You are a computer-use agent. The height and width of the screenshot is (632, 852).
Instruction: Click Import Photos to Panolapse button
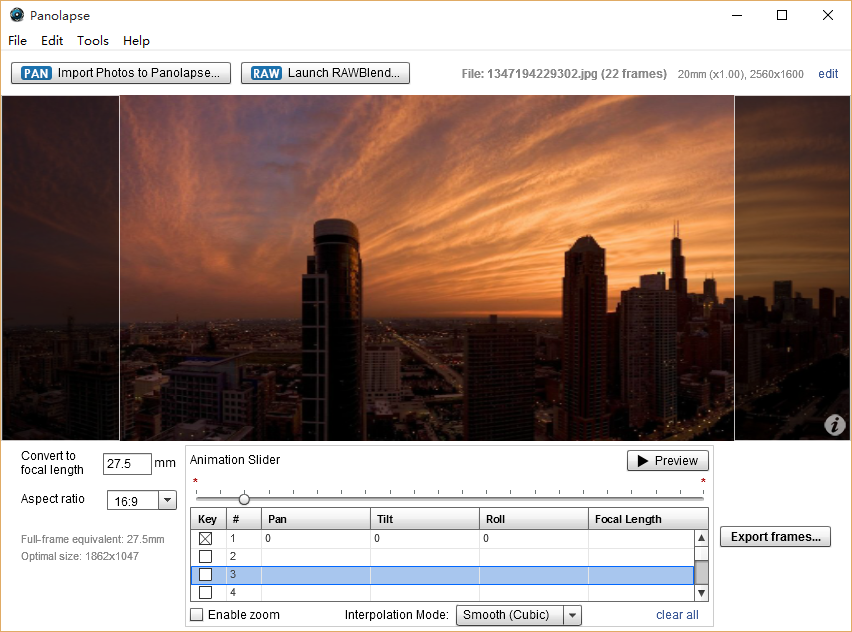click(x=121, y=73)
